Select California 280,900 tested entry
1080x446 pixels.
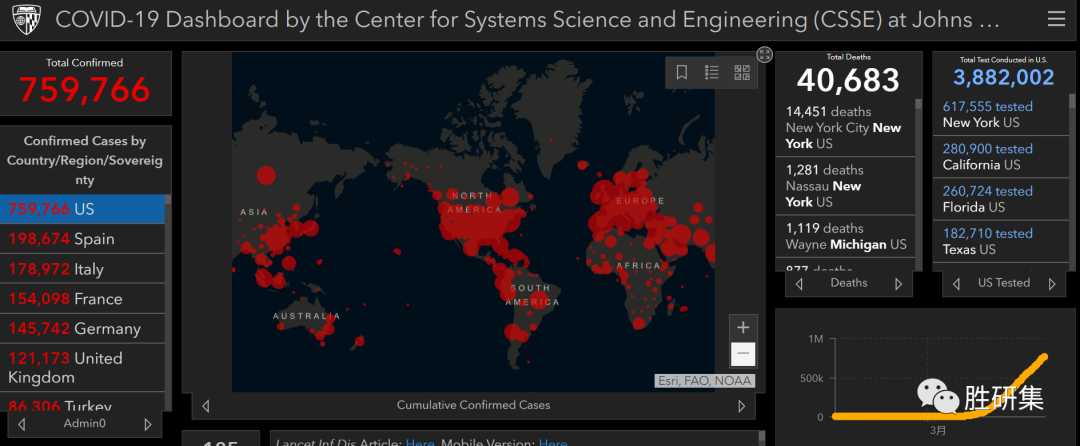pyautogui.click(x=1001, y=157)
